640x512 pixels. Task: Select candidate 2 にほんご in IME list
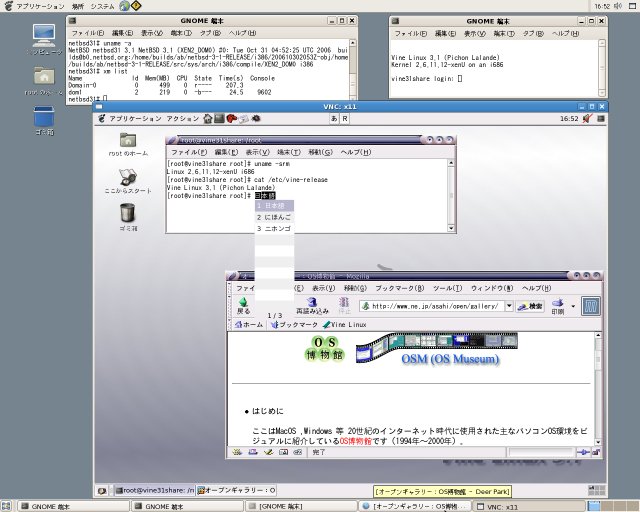(274, 217)
